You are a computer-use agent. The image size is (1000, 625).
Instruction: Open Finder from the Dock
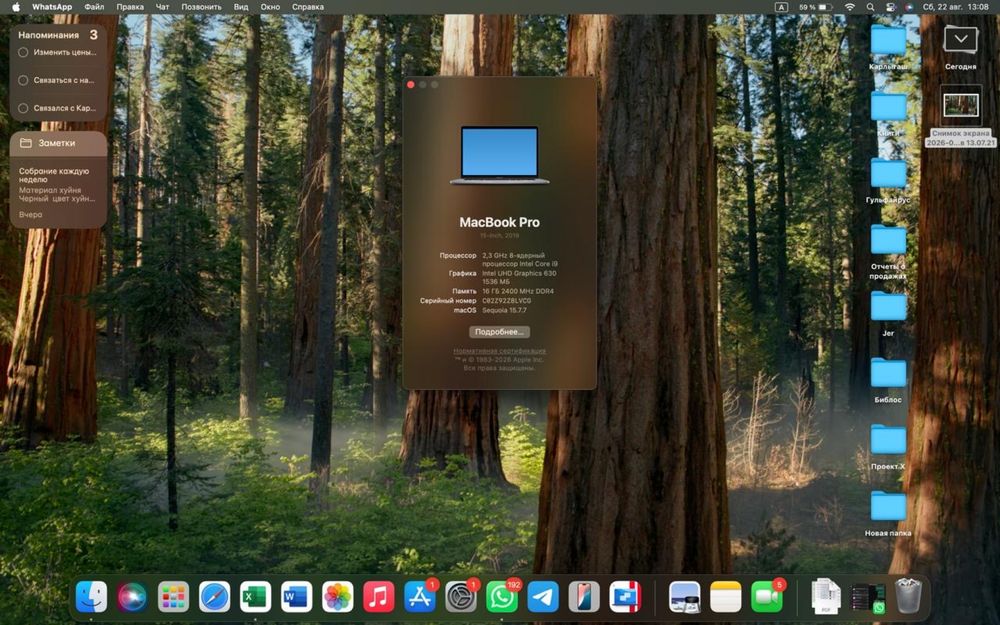[91, 598]
